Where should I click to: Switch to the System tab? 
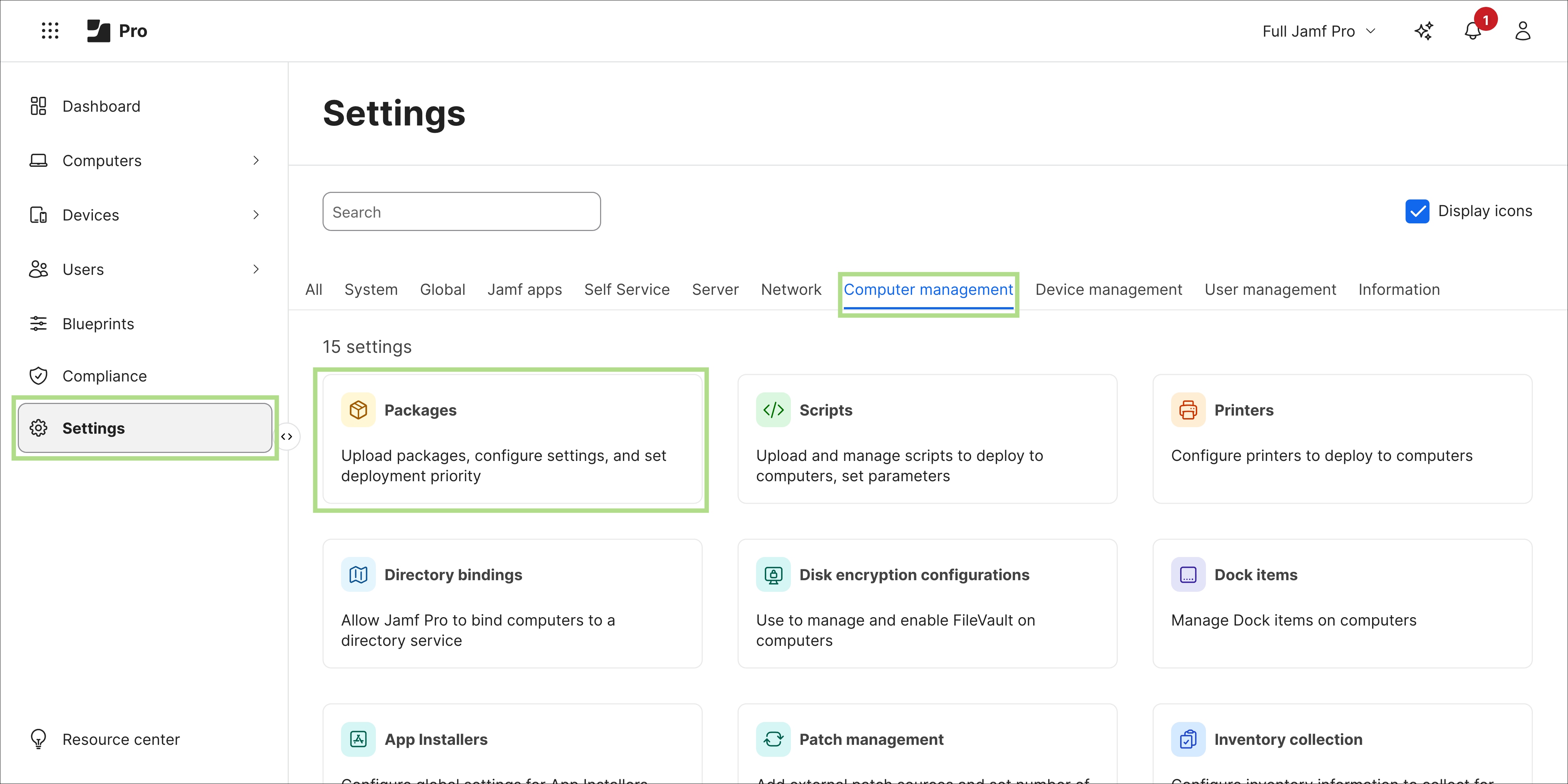pos(371,289)
